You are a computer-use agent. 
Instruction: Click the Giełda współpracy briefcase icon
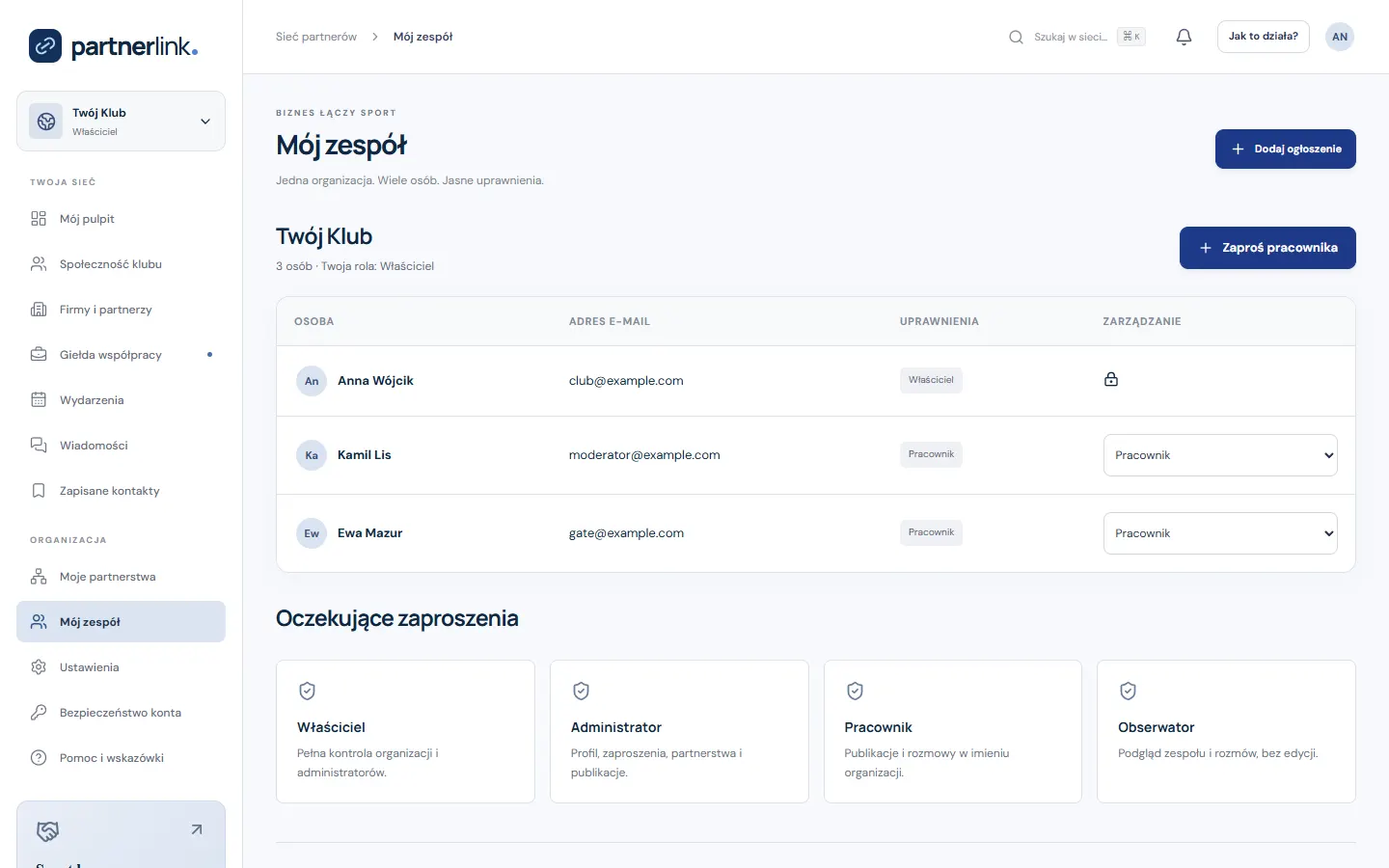coord(39,355)
